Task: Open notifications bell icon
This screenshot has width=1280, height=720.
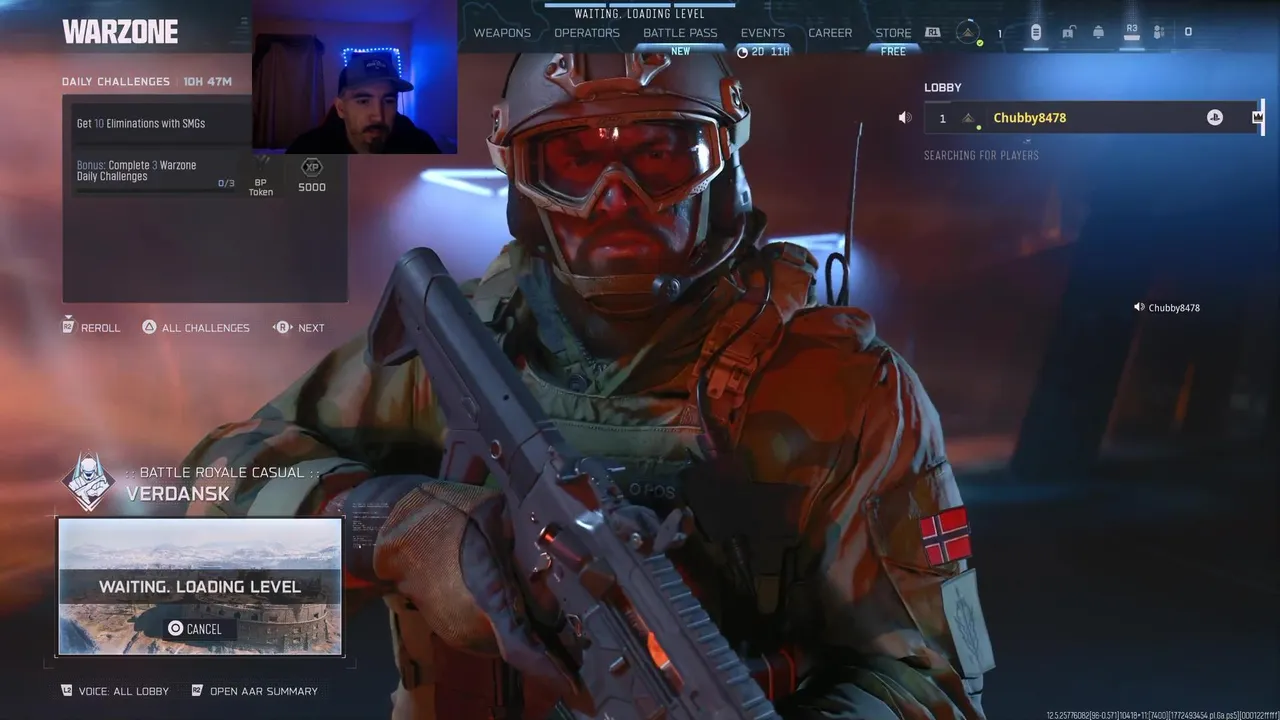Action: pyautogui.click(x=1098, y=33)
